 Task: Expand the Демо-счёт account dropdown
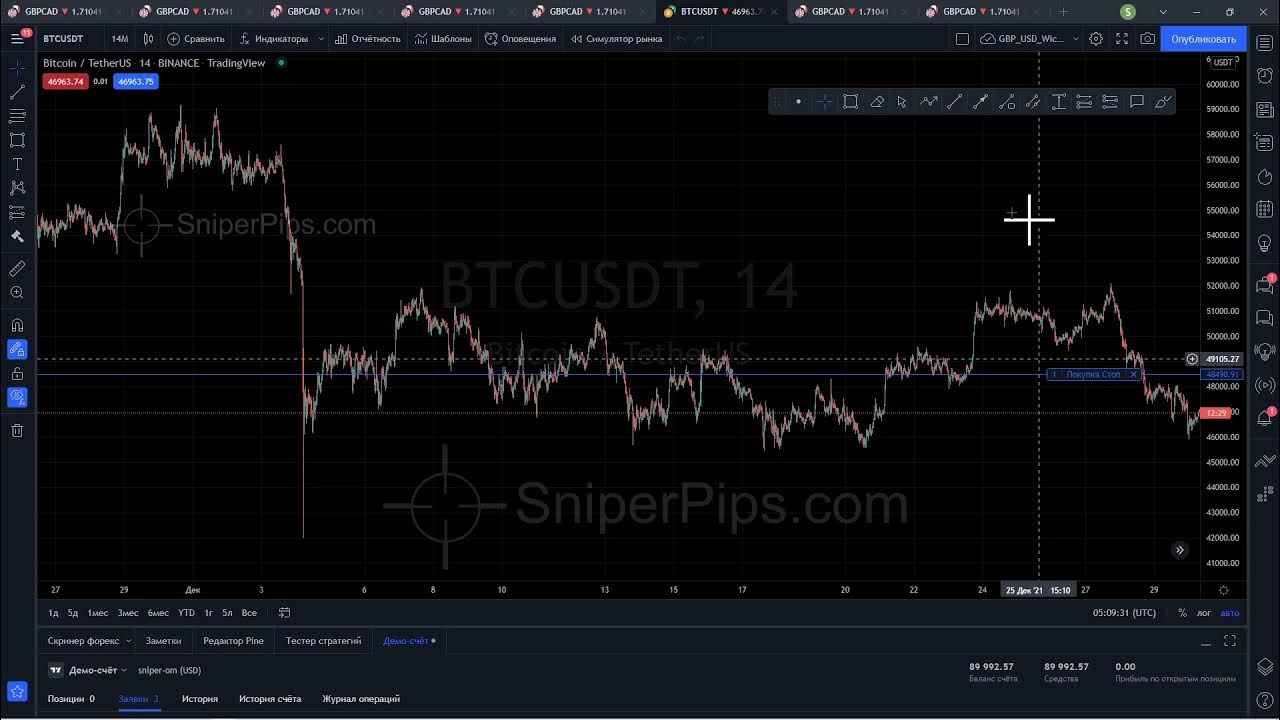tap(98, 670)
